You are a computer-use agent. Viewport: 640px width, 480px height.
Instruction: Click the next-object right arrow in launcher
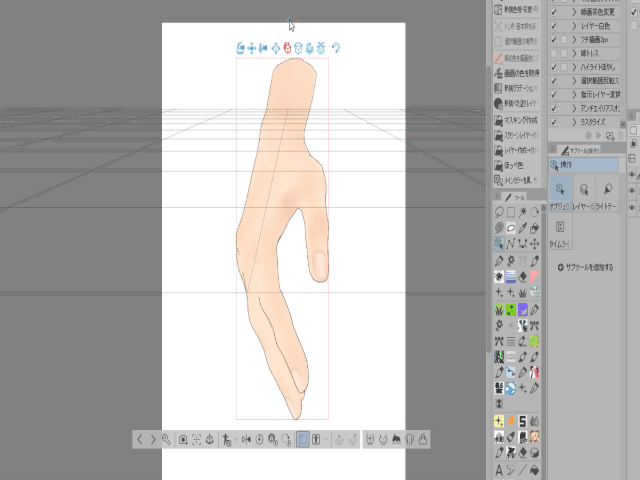tap(153, 440)
